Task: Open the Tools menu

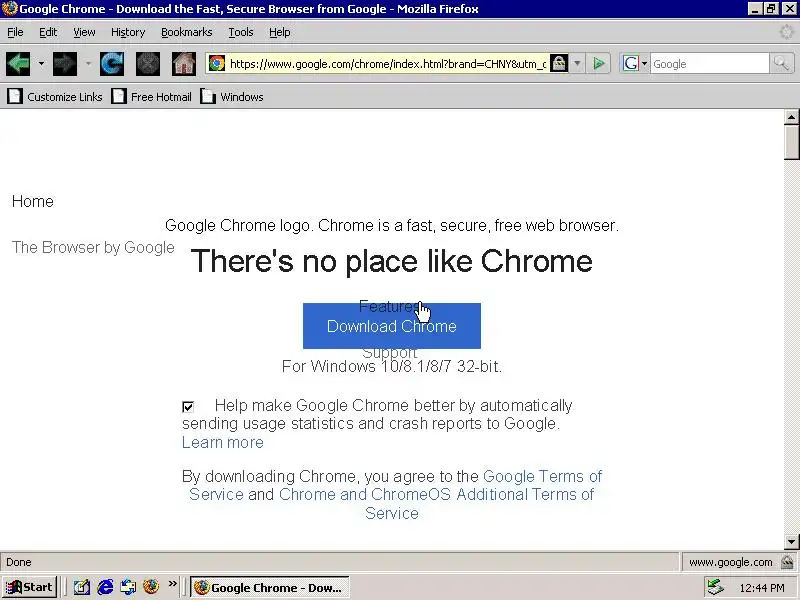Action: coord(241,32)
